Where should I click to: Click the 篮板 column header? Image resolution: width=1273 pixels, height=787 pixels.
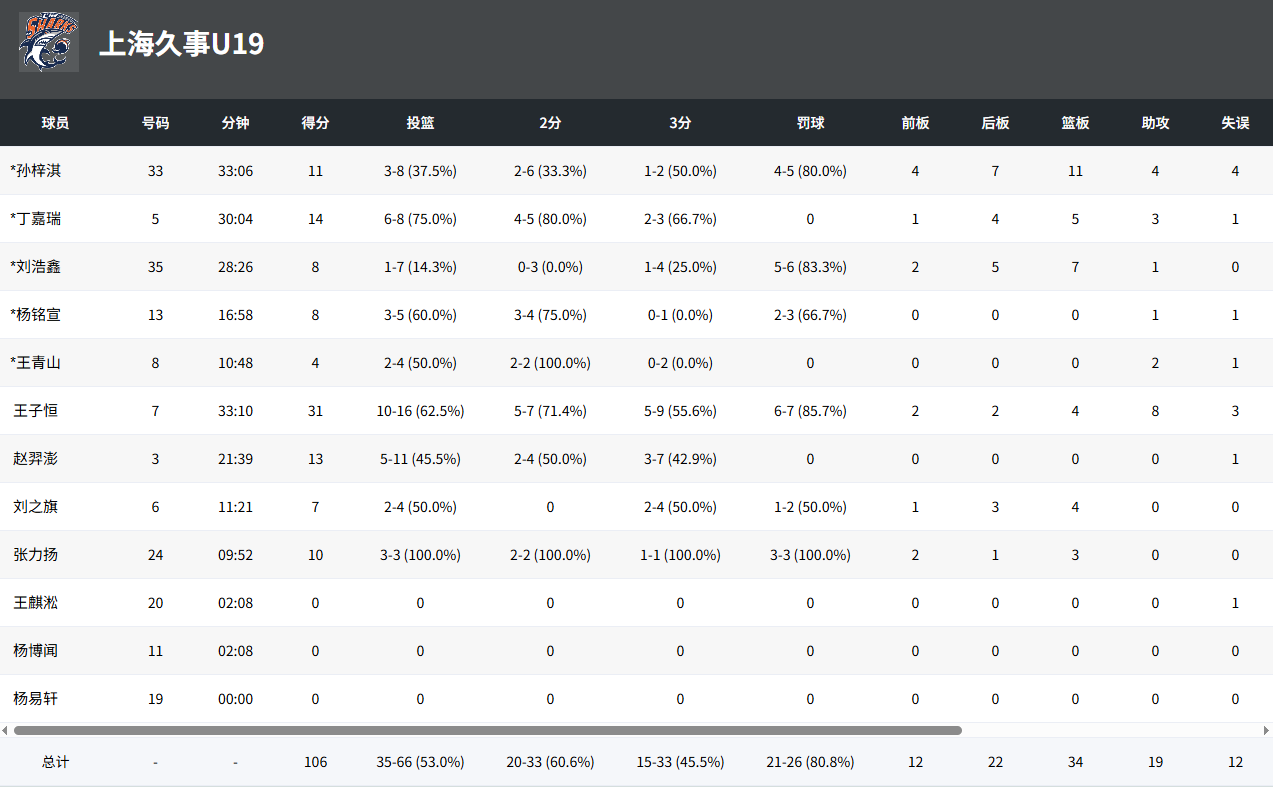pyautogui.click(x=1075, y=123)
